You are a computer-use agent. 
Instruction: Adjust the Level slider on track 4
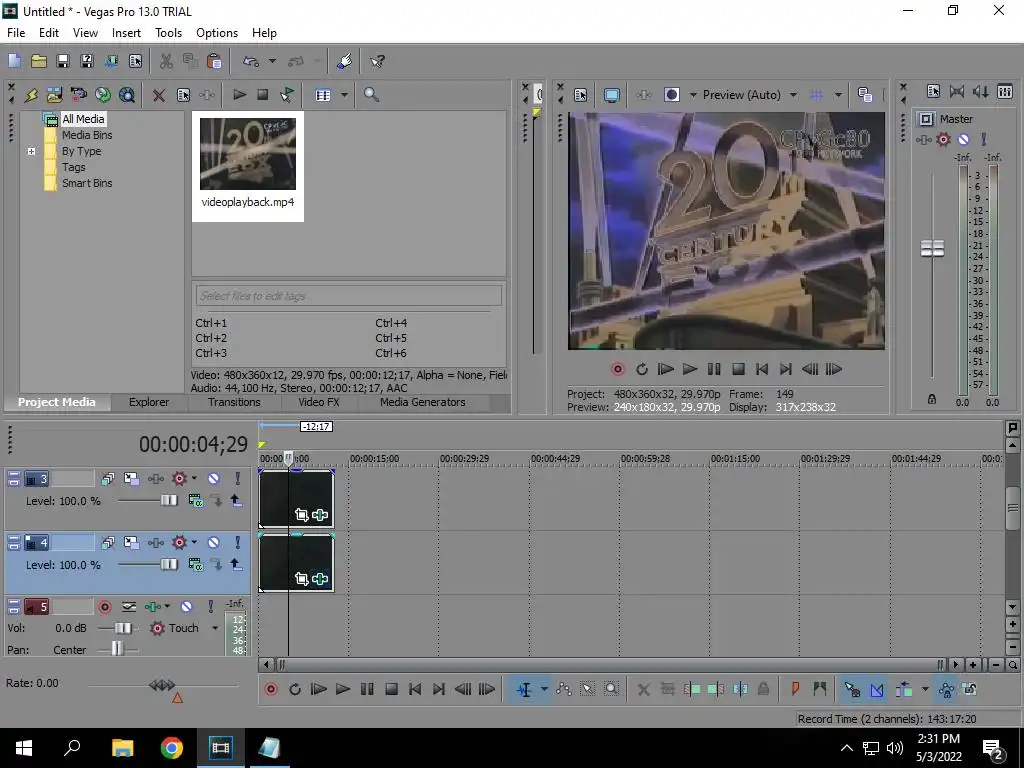tap(168, 564)
